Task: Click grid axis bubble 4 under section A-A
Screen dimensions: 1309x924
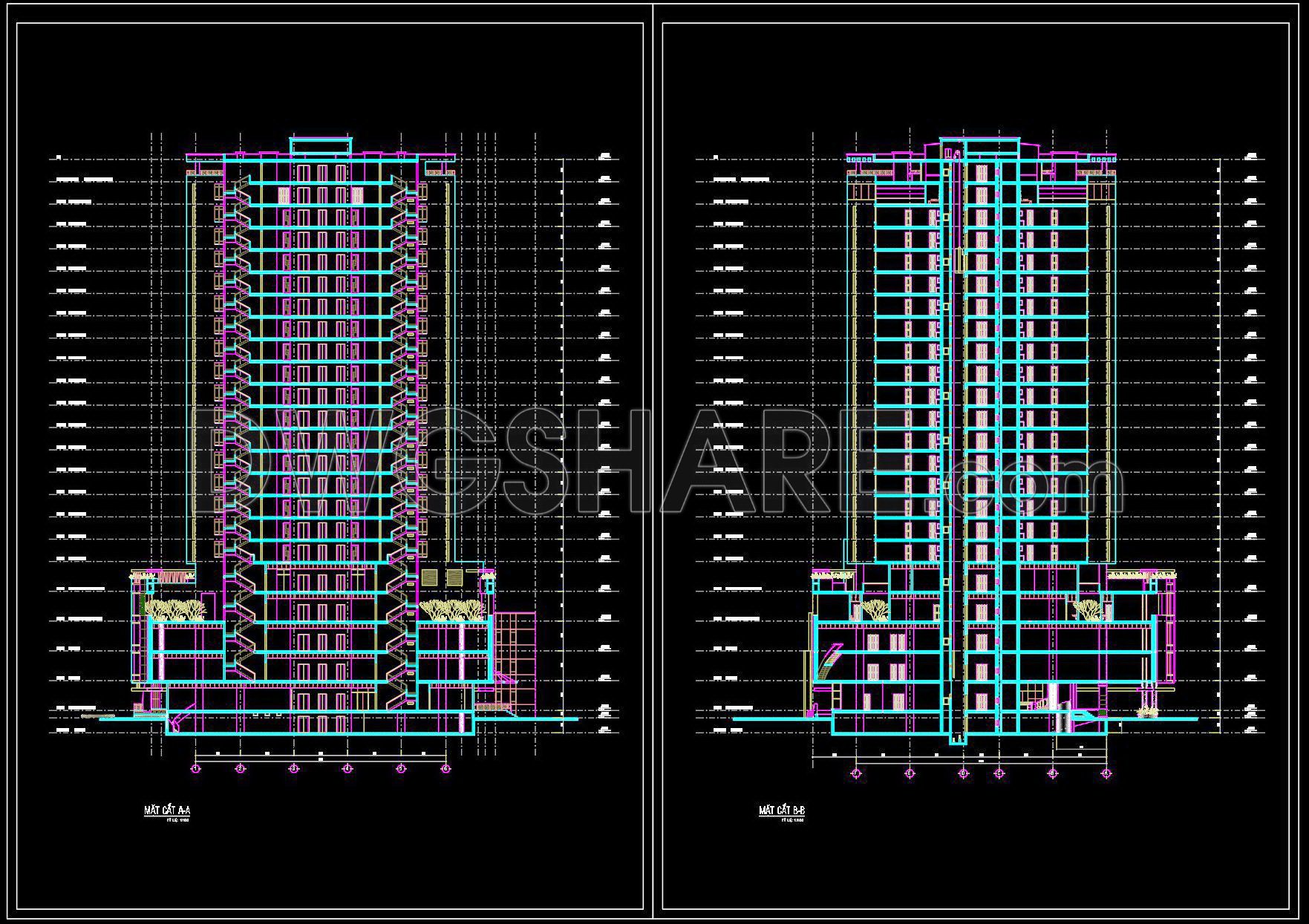Action: tap(347, 769)
